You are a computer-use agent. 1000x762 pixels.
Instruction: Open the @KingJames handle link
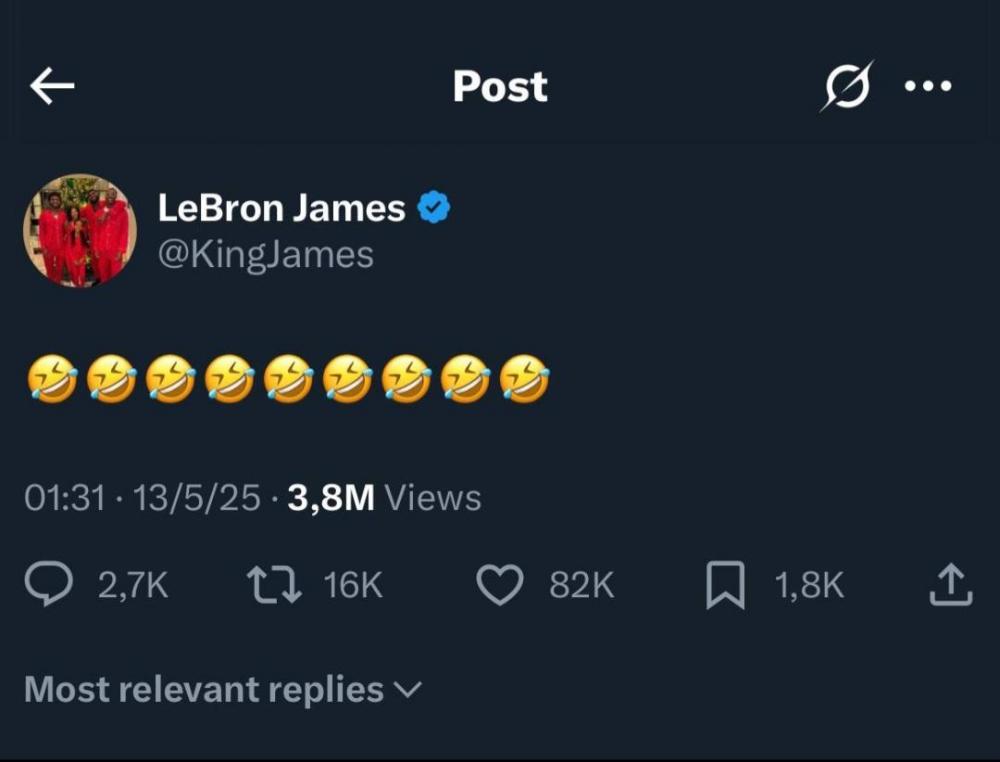click(265, 255)
